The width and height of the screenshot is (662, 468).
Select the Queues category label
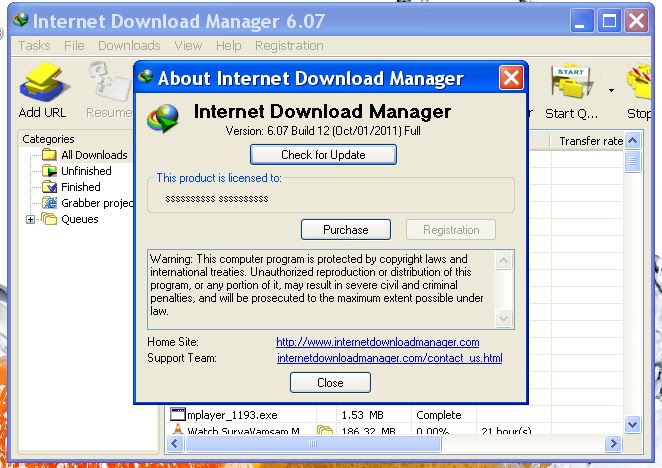(x=79, y=219)
